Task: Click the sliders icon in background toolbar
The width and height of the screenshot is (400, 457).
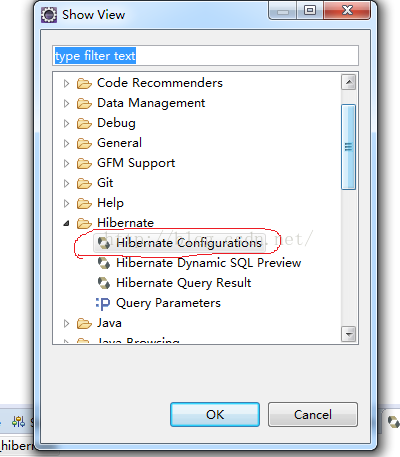Action: coord(18,422)
